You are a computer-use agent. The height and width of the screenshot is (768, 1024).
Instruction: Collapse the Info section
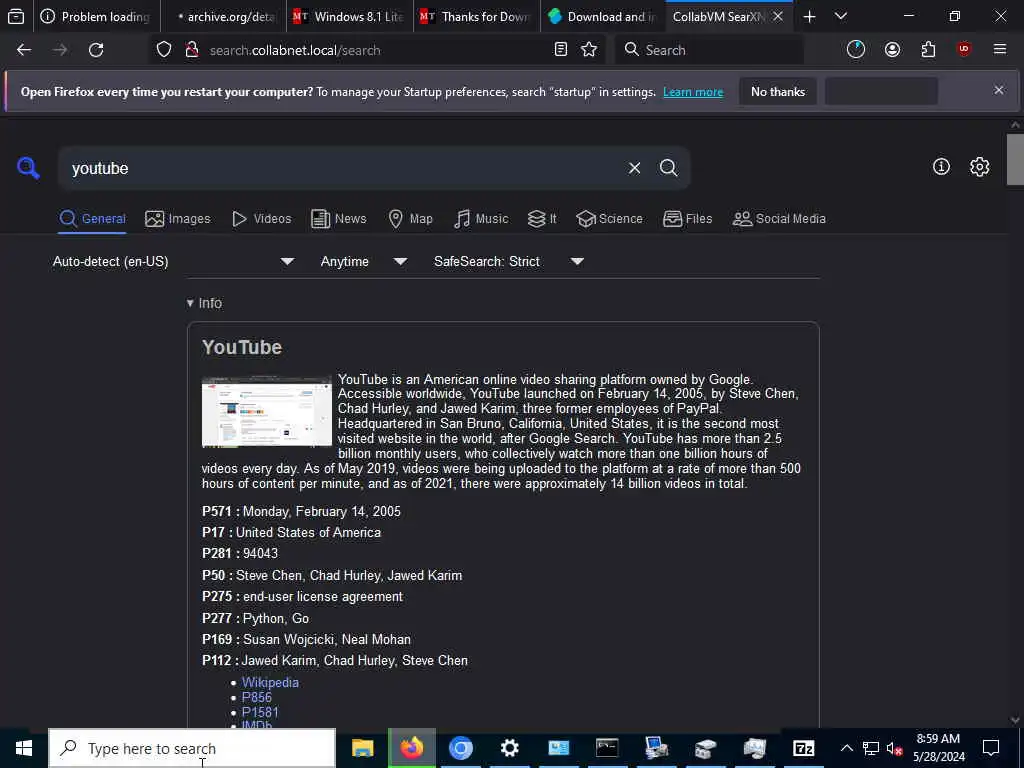[204, 303]
